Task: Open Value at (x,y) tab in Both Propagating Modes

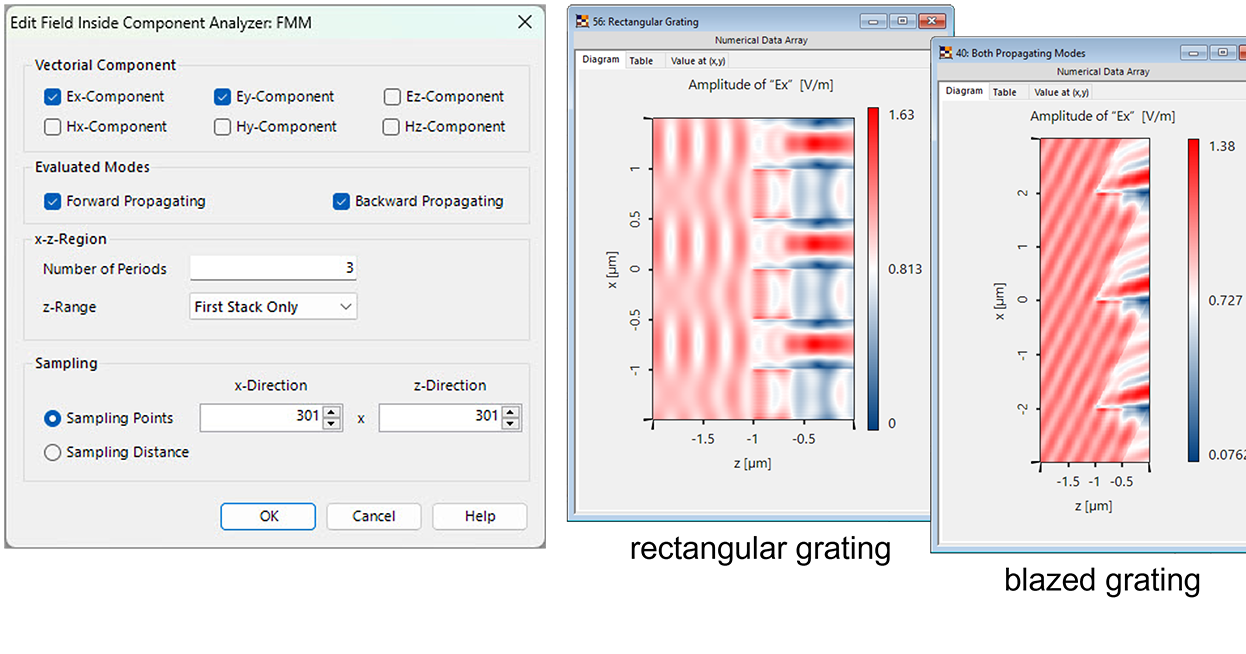Action: point(1060,91)
